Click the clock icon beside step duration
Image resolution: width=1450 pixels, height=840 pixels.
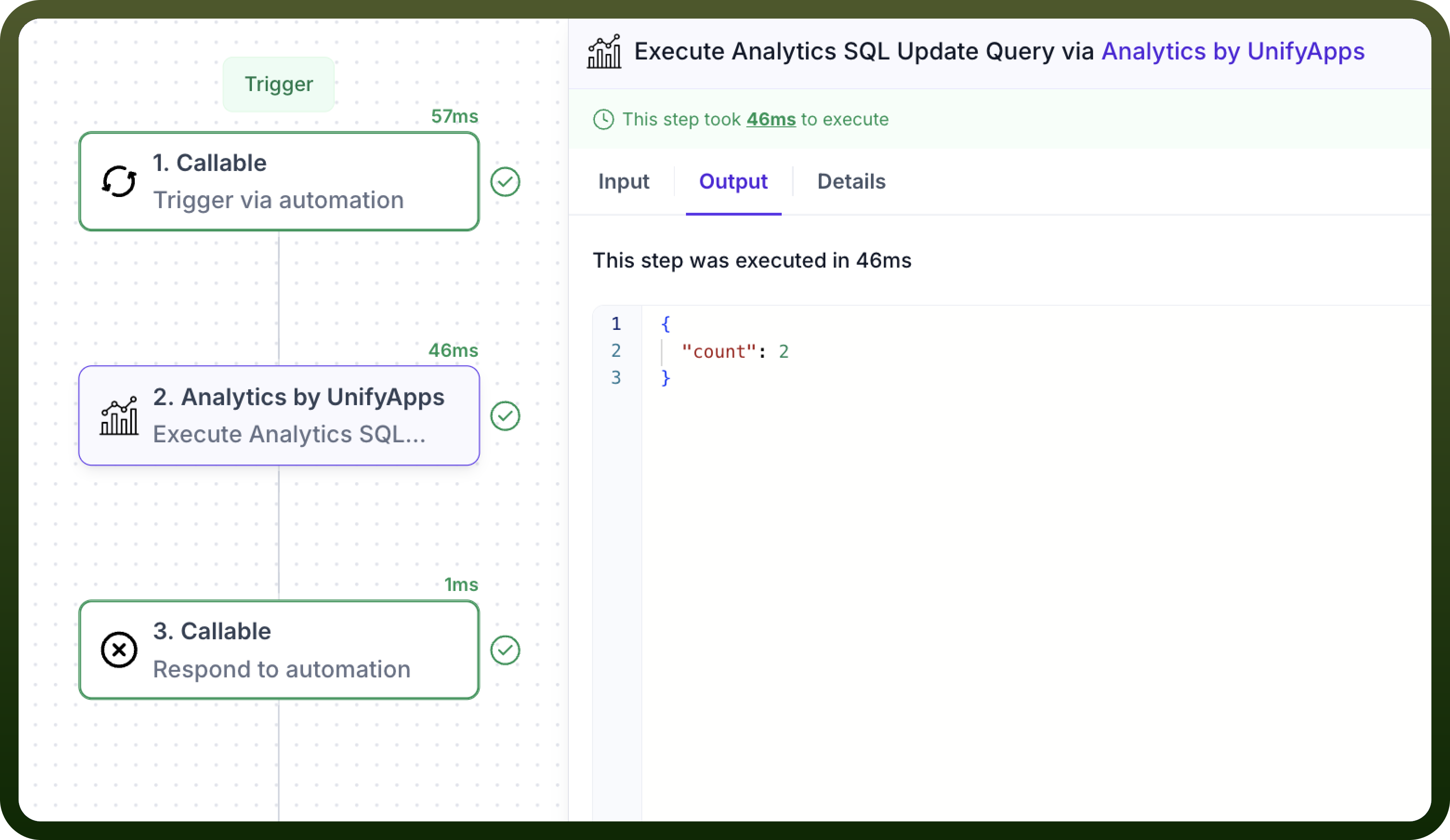(x=604, y=120)
